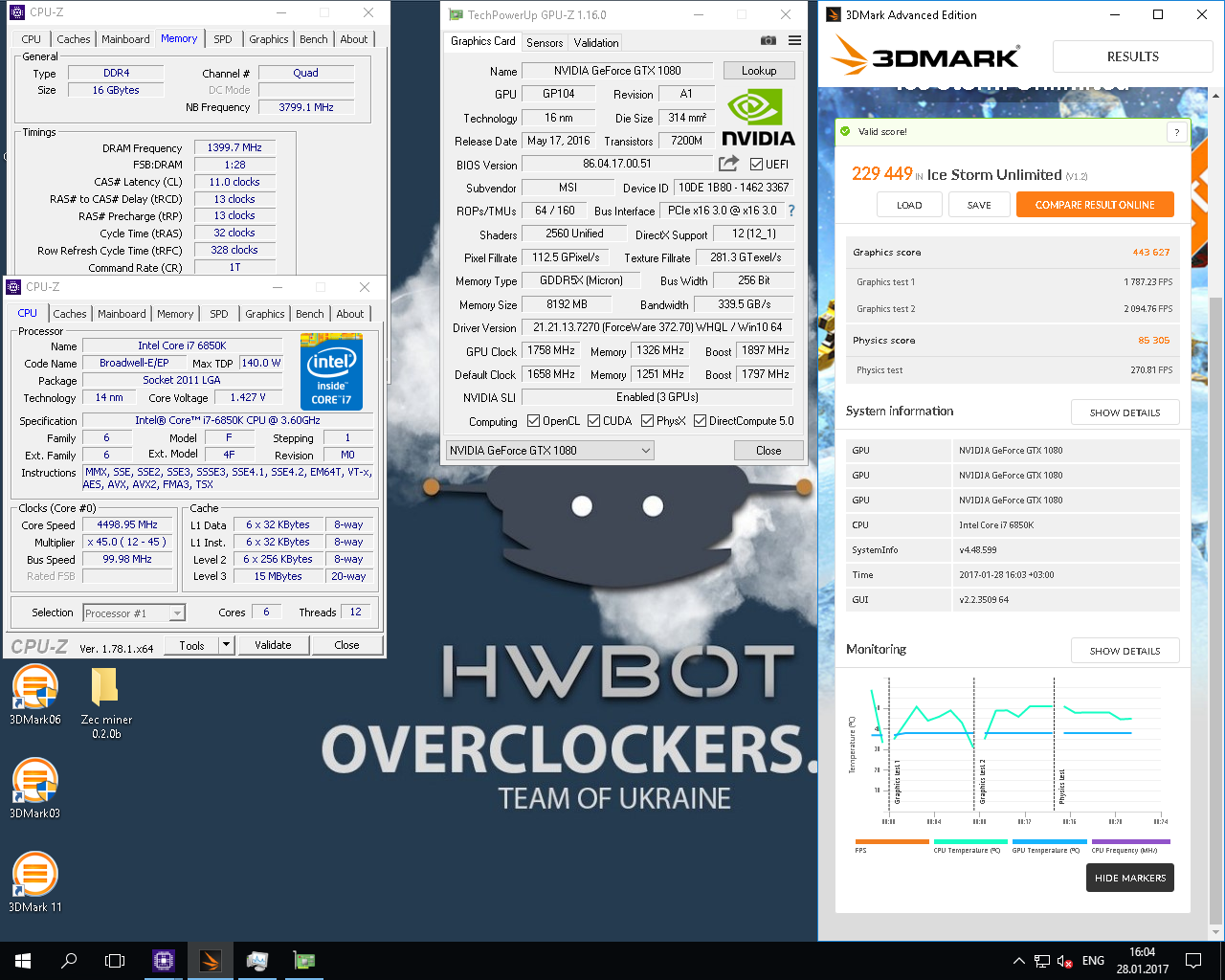1225x980 pixels.
Task: Open the Zec miner 0.2.0b folder
Action: coord(106,702)
